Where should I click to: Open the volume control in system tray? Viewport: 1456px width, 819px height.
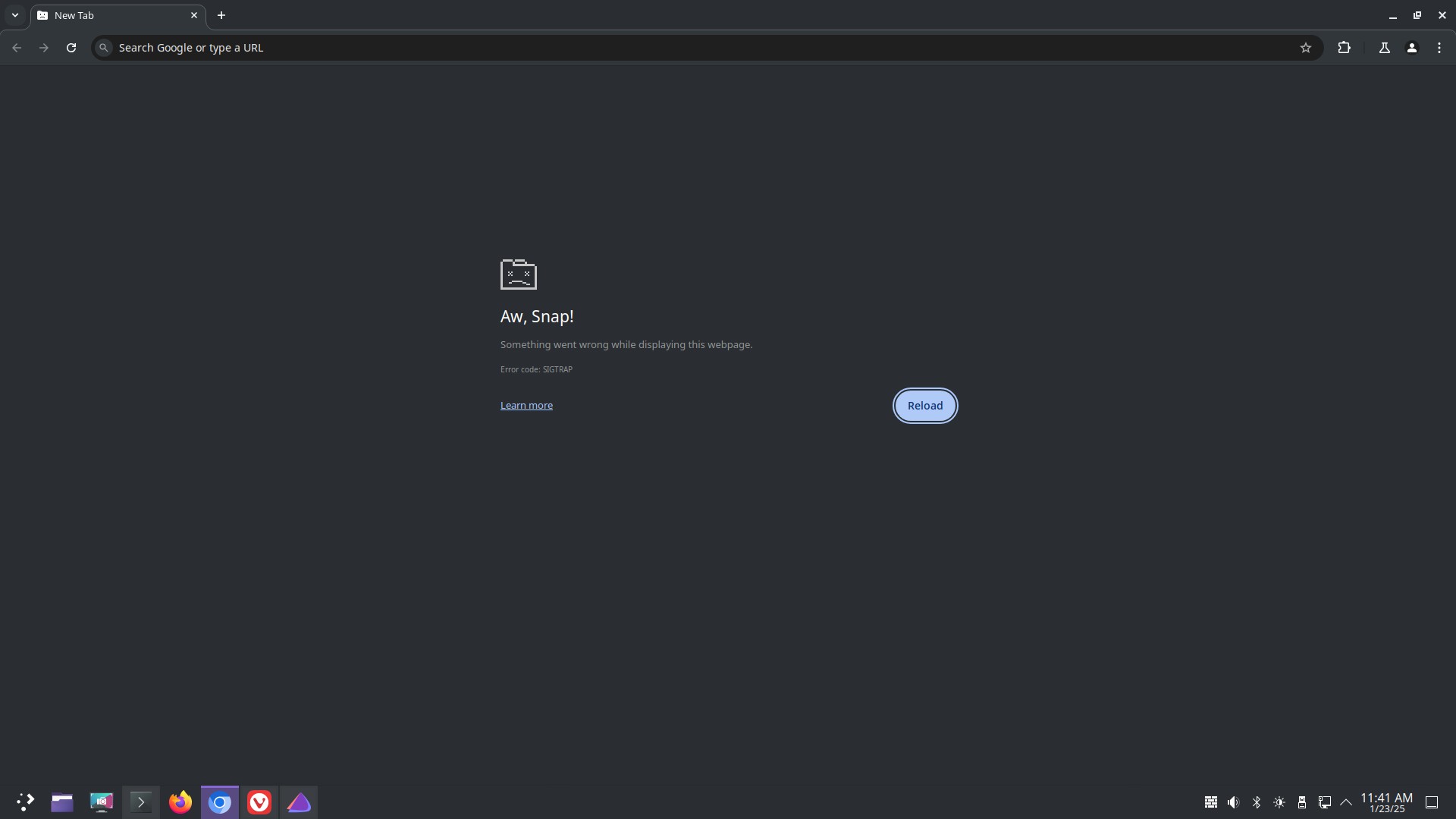pyautogui.click(x=1233, y=802)
